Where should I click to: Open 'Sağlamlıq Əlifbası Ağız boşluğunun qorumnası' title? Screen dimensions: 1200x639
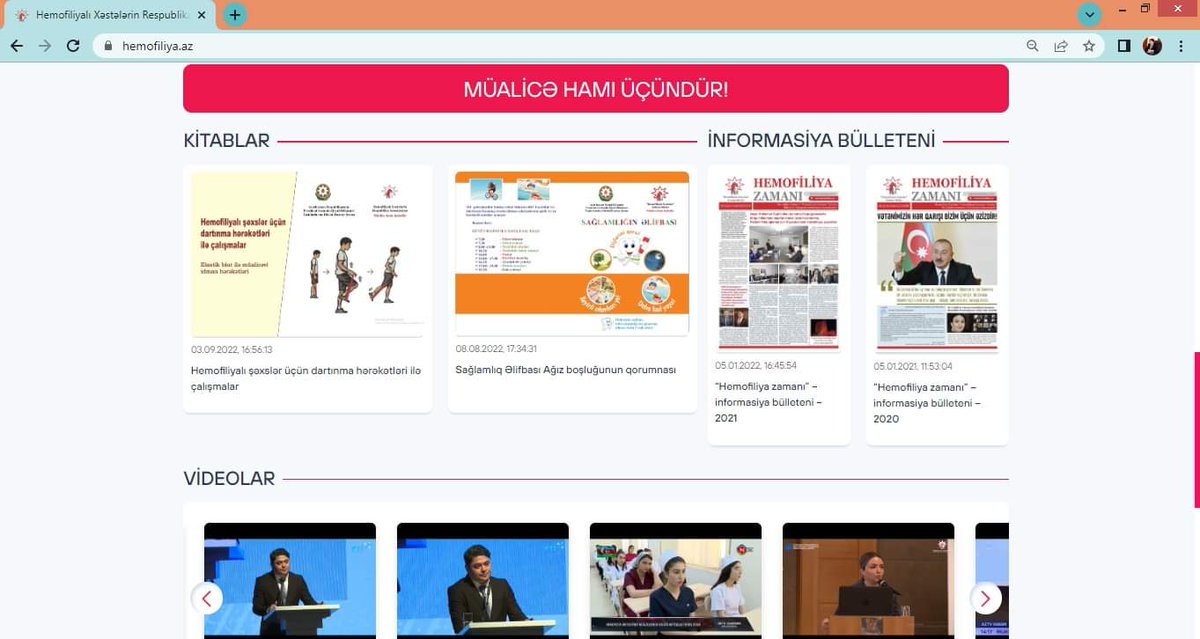(566, 370)
